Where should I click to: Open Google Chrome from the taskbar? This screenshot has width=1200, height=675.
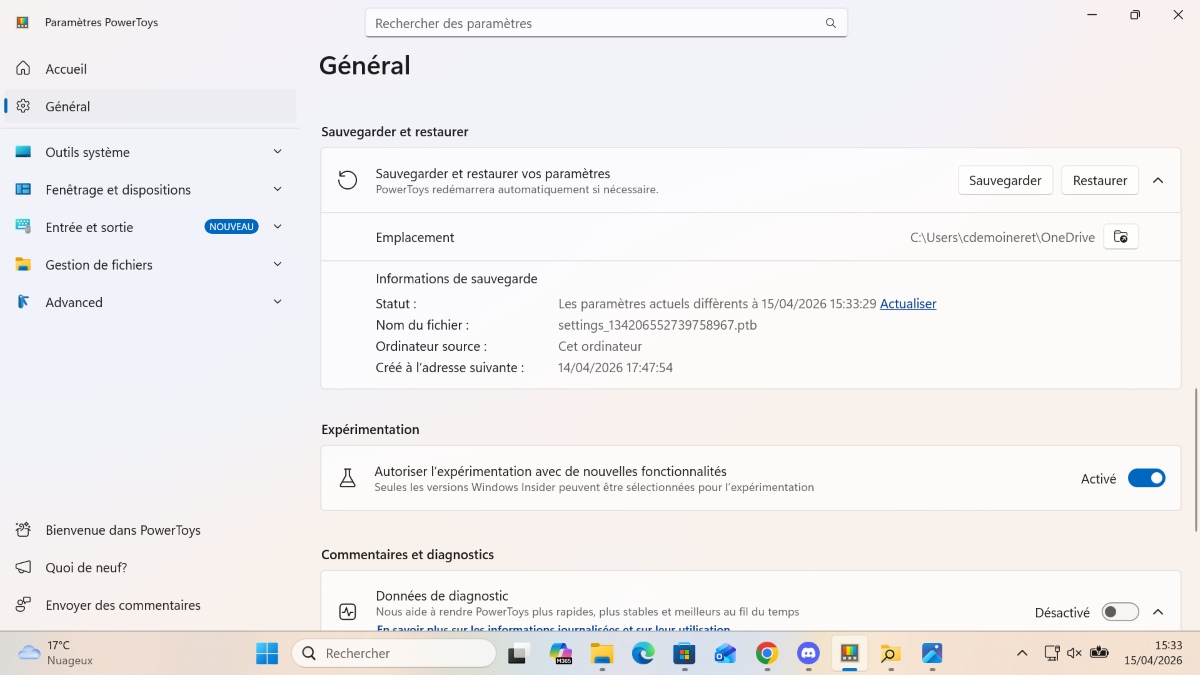click(767, 653)
